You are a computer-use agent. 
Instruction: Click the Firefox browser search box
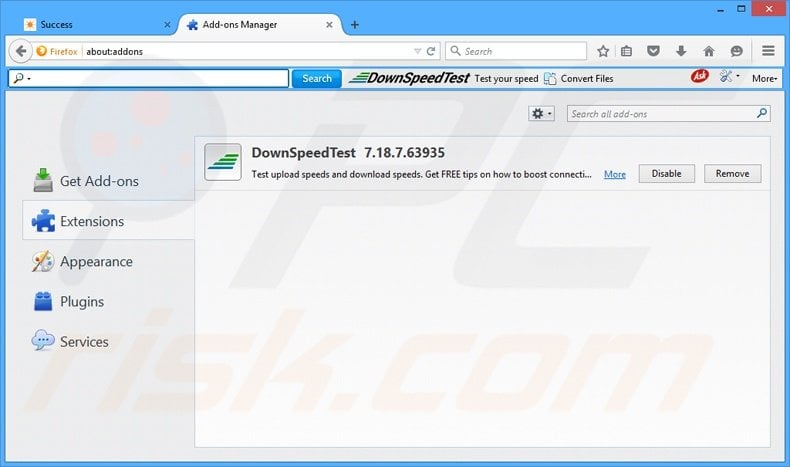pyautogui.click(x=516, y=51)
